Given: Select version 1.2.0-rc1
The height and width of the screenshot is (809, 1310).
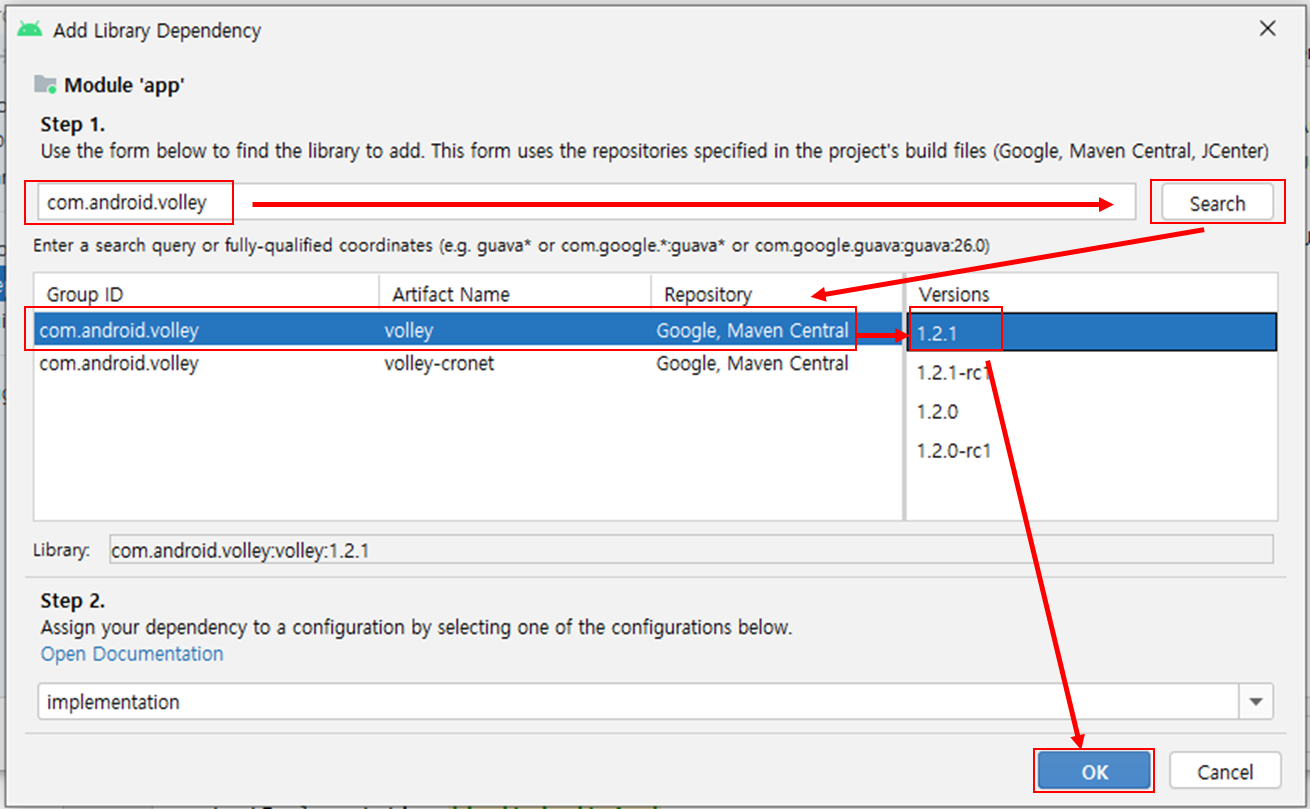Looking at the screenshot, I should tap(1092, 451).
